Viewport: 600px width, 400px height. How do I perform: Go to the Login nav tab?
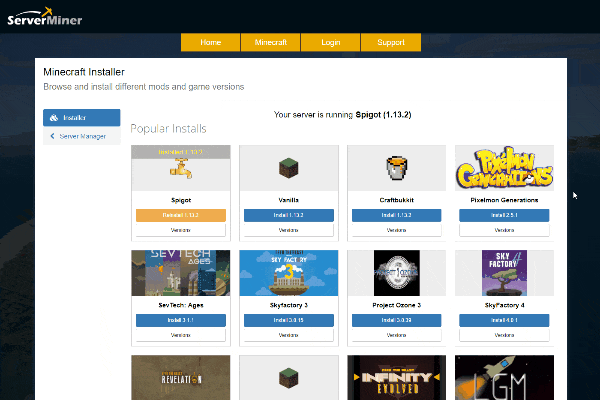331,42
